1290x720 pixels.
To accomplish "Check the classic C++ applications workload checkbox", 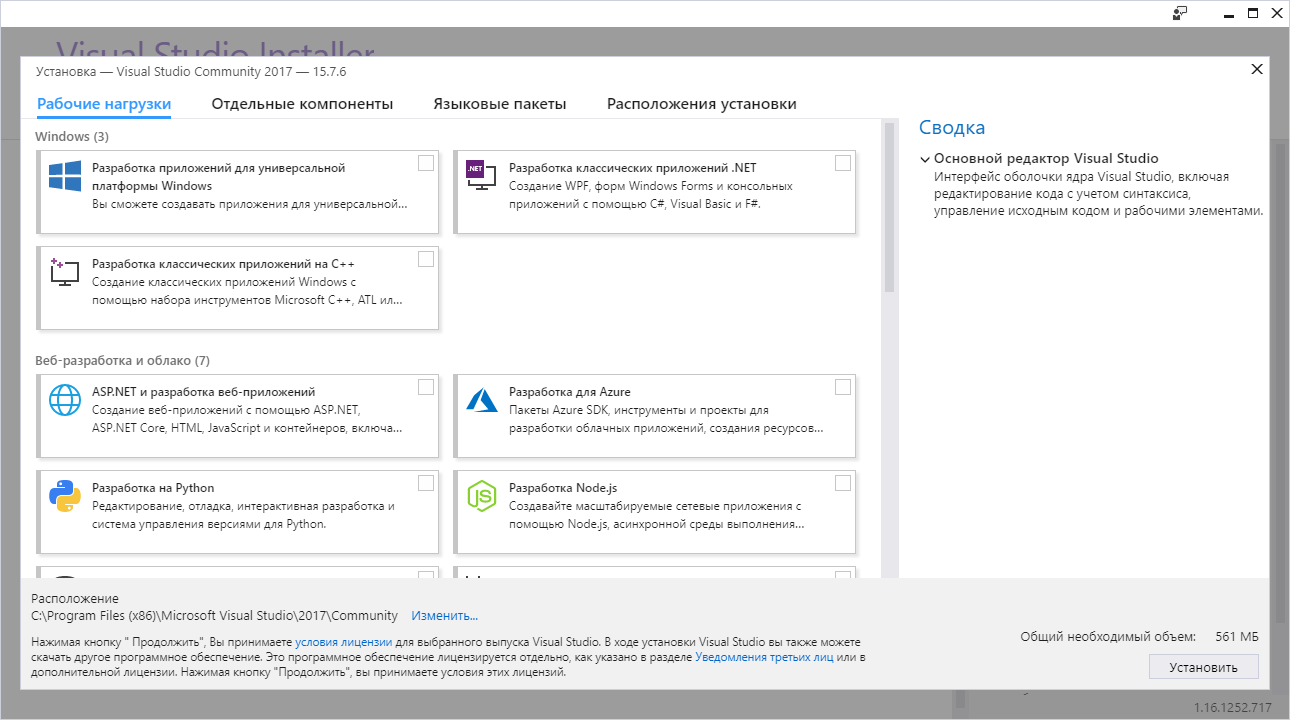I will coord(426,259).
